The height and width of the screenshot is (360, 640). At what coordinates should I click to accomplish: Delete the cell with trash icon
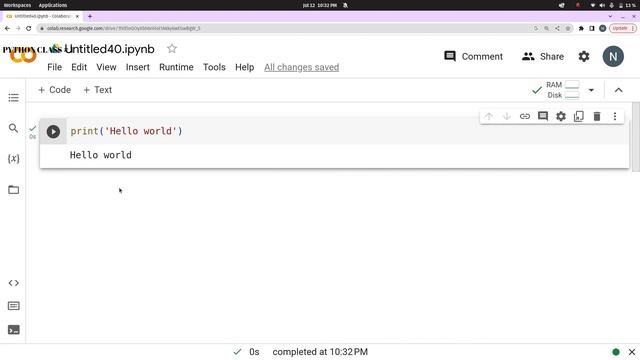click(x=597, y=116)
